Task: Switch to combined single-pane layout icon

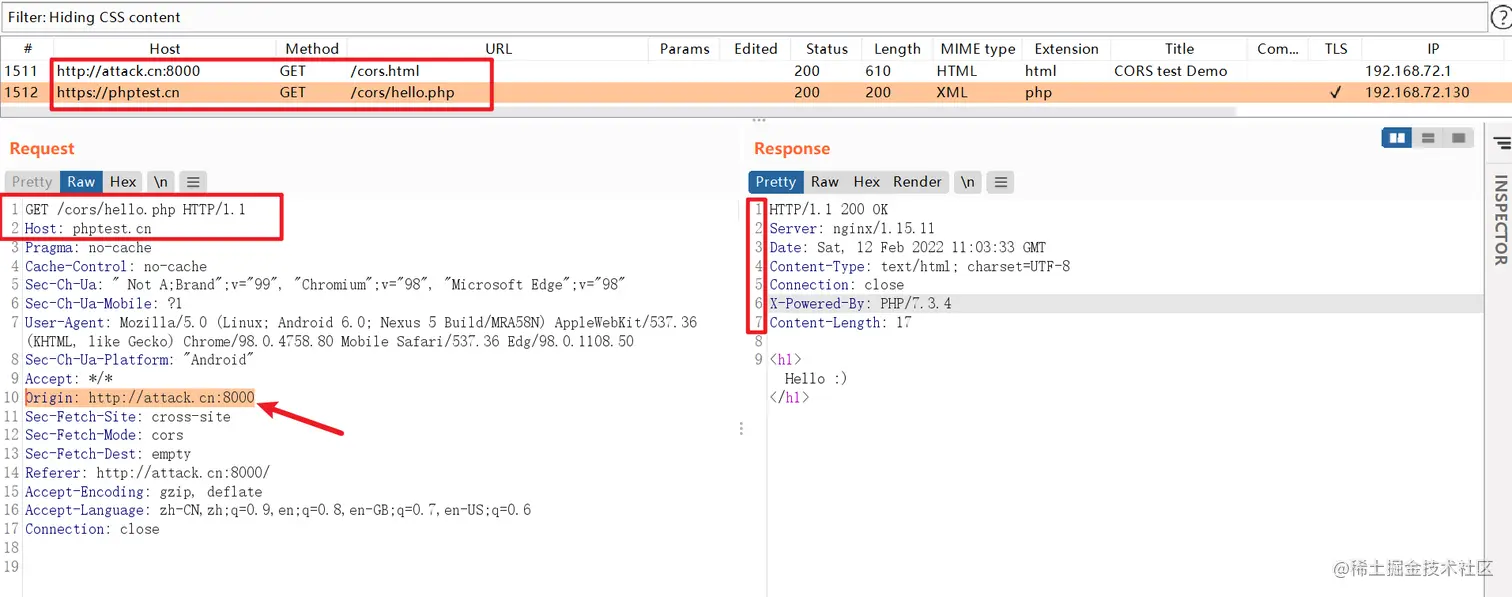Action: tap(1458, 138)
